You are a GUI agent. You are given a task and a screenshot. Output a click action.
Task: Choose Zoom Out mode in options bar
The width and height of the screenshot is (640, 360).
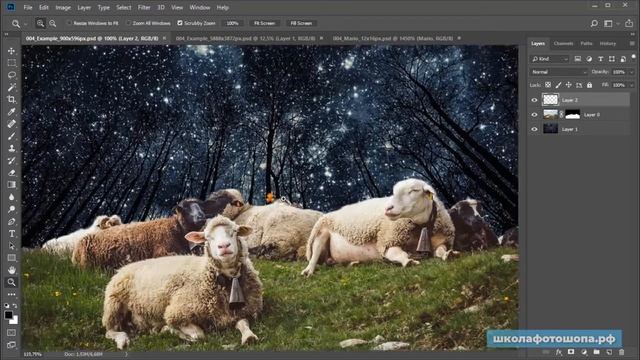[x=53, y=23]
